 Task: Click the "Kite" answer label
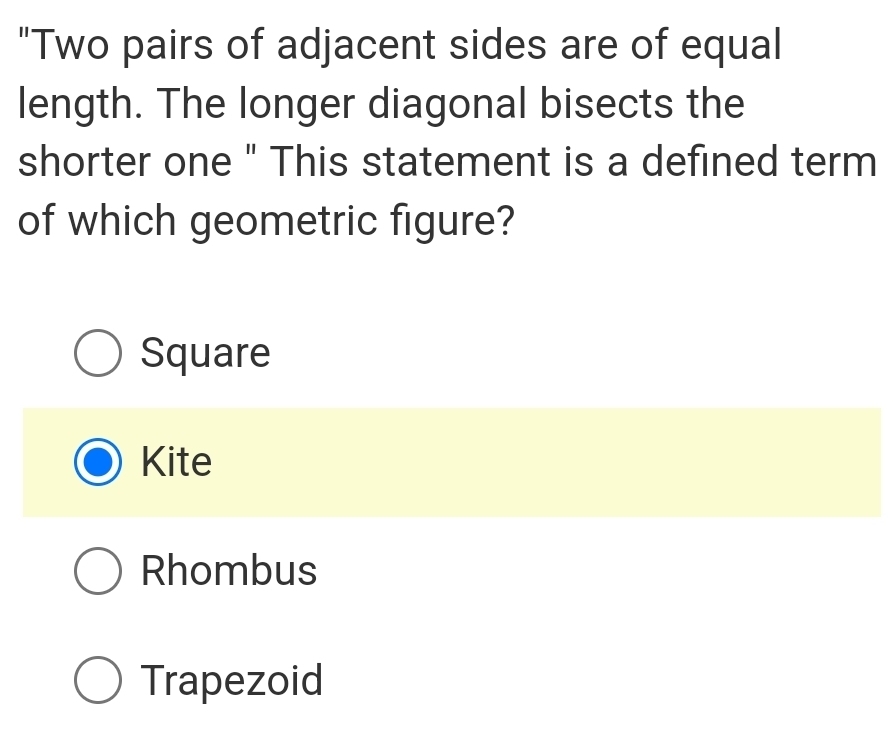(x=177, y=463)
